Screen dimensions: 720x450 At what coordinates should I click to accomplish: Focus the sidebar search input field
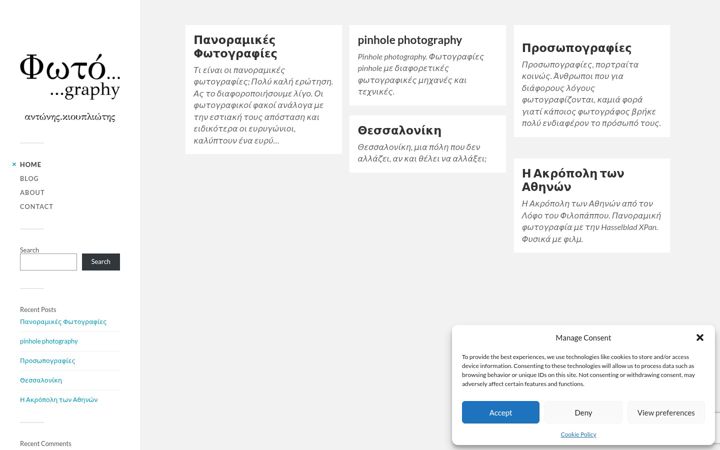click(x=48, y=262)
